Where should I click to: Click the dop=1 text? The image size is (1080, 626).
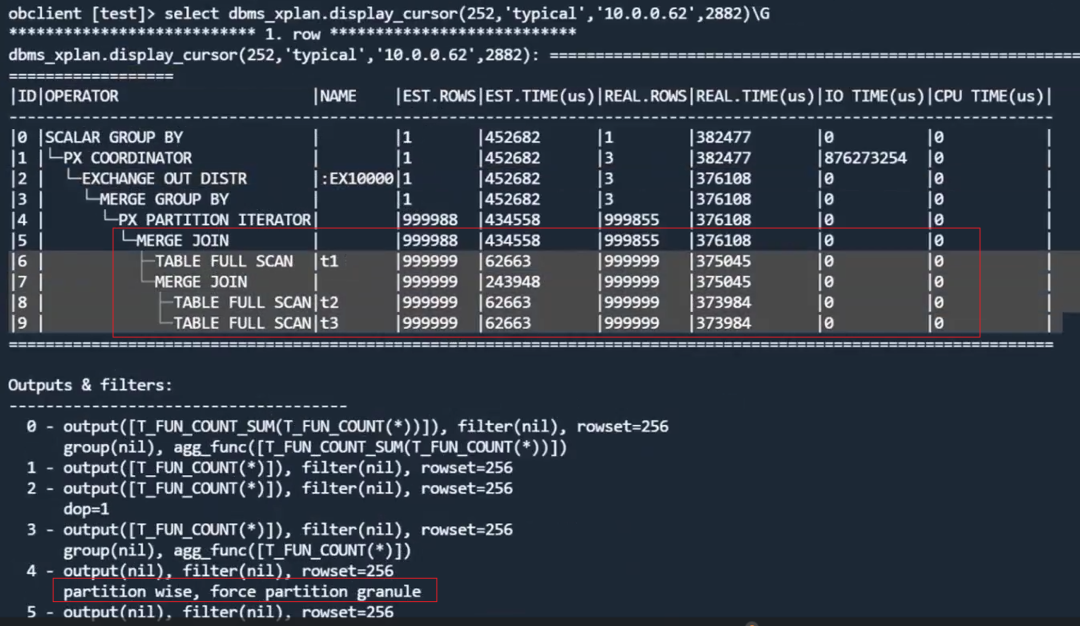[x=86, y=510]
